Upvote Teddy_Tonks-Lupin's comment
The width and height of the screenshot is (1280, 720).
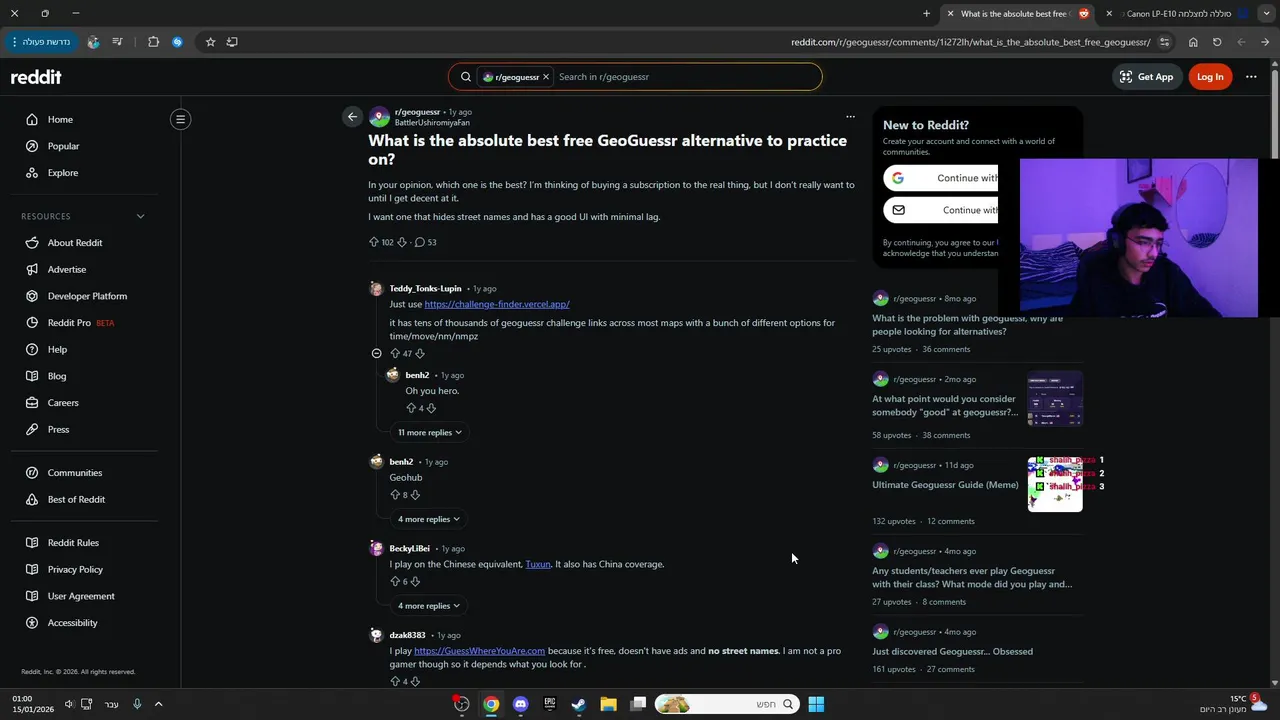tap(395, 354)
